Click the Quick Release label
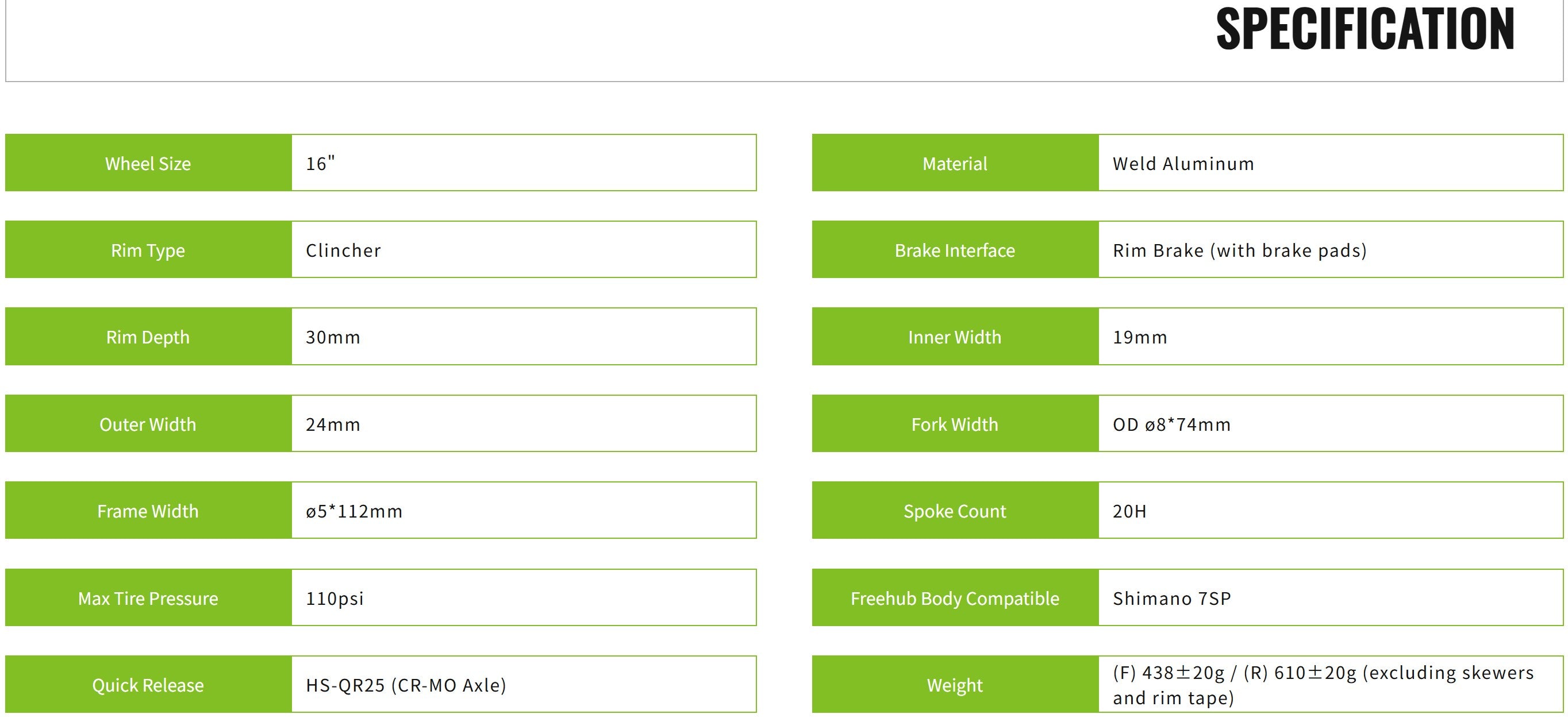Viewport: 1568px width, 718px height. click(148, 685)
